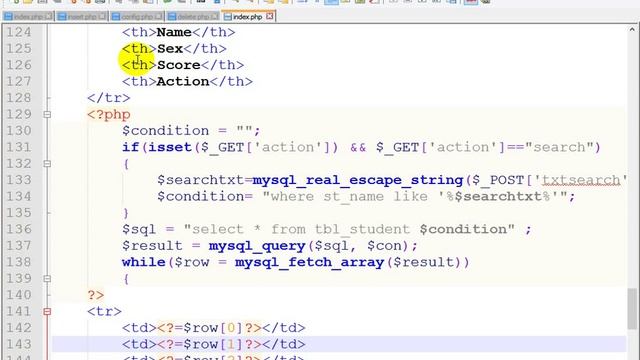Screen dimensions: 640x360
Task: Click line number 130 in the margin
Action: point(19,131)
